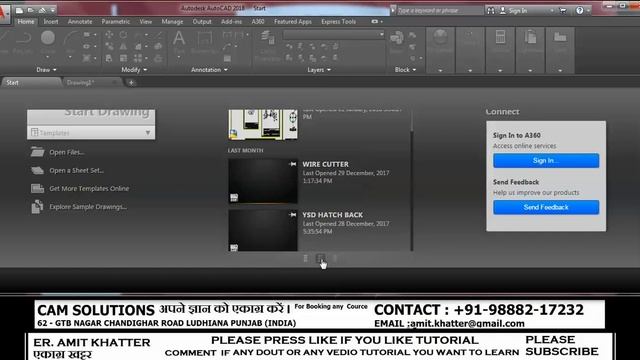Image resolution: width=640 pixels, height=360 pixels.
Task: Select the Start file tab
Action: pos(31,82)
